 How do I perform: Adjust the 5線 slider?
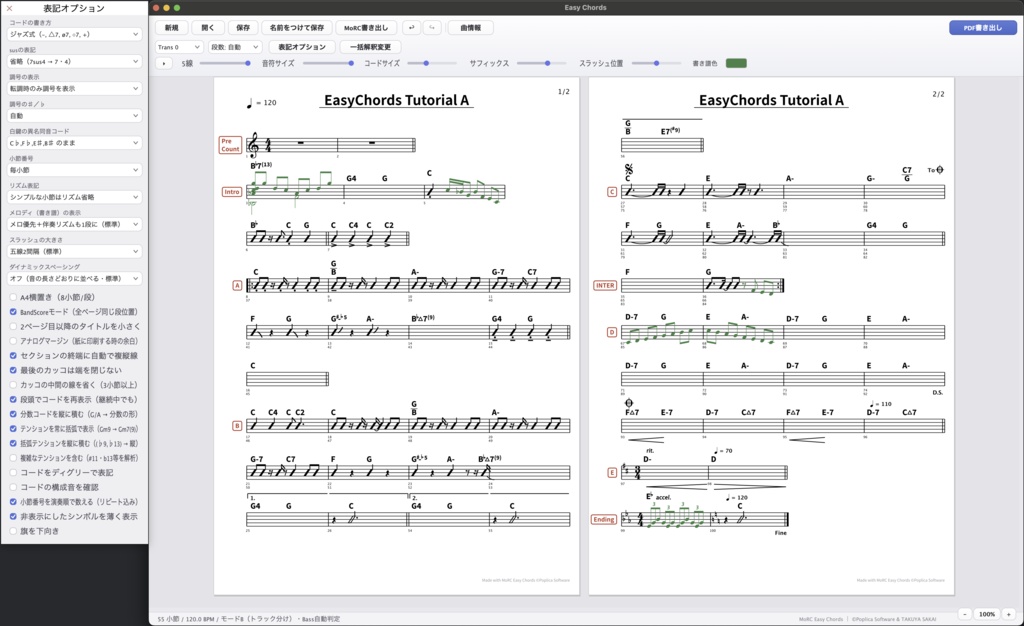point(224,63)
